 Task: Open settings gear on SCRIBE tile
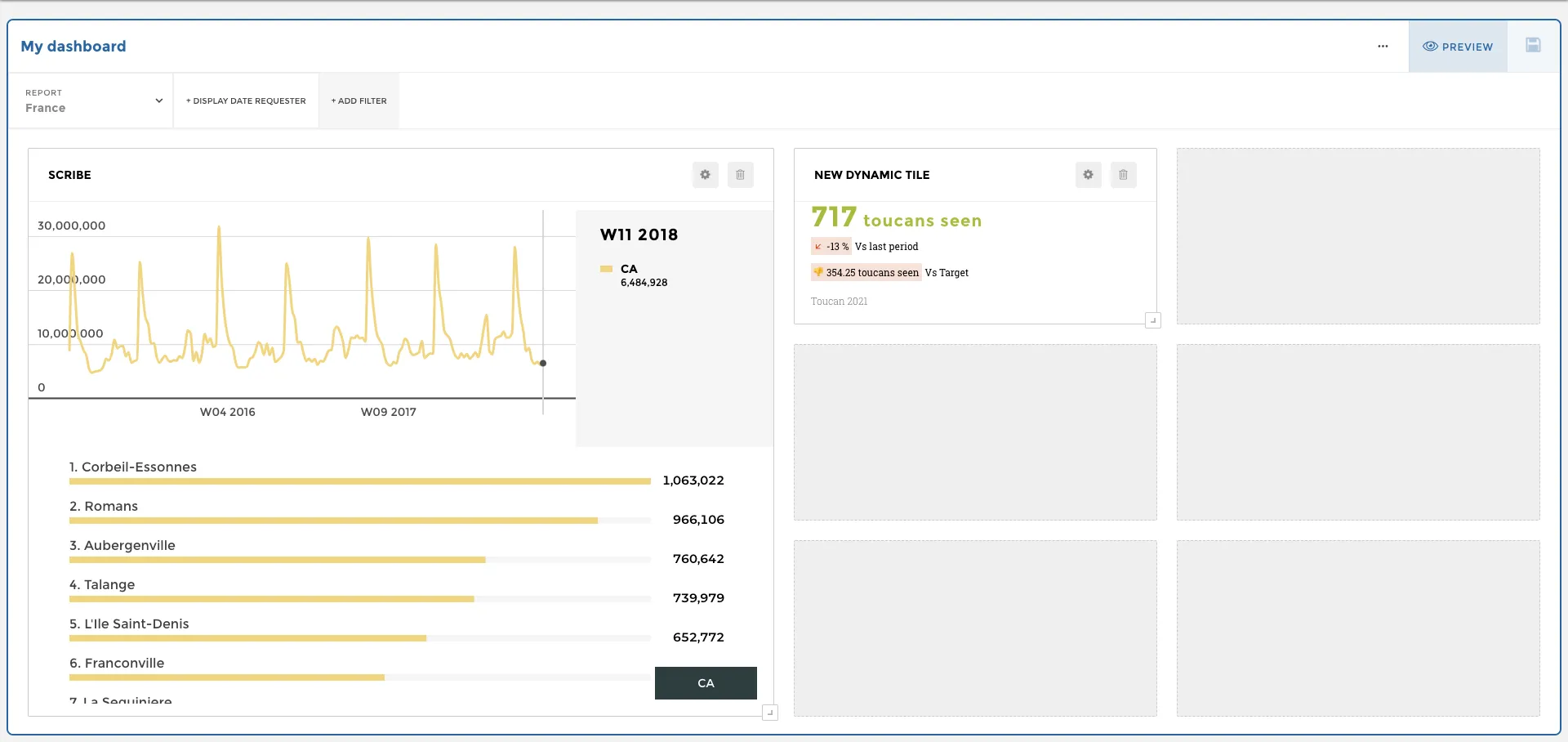(x=705, y=175)
